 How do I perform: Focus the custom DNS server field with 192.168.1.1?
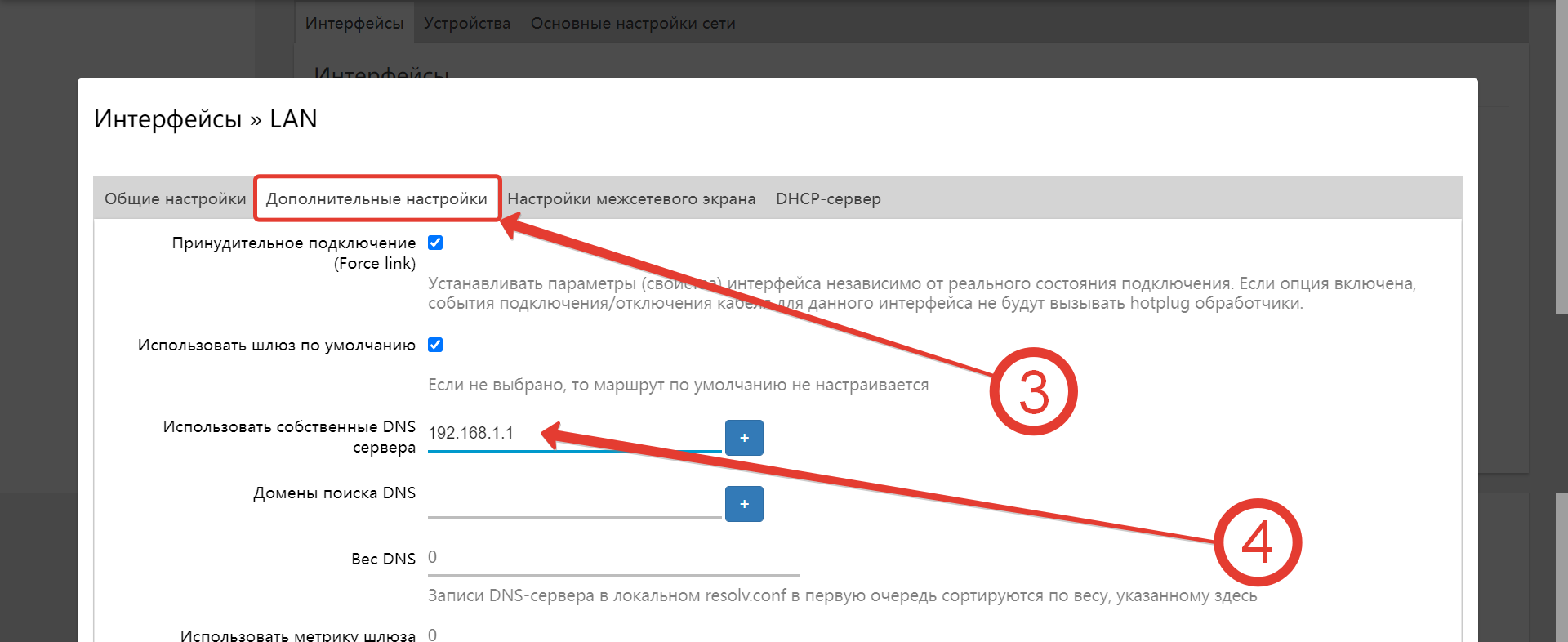tap(572, 434)
